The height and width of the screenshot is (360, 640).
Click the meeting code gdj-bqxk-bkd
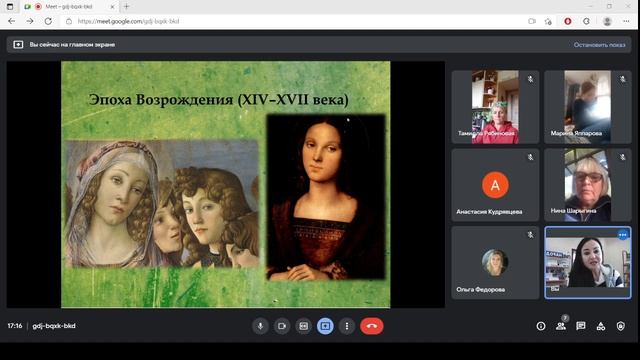tap(54, 326)
